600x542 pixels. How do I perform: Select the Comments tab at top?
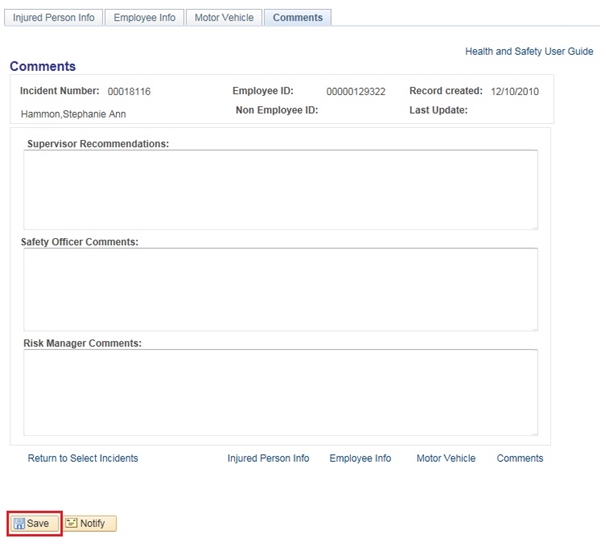click(x=297, y=18)
